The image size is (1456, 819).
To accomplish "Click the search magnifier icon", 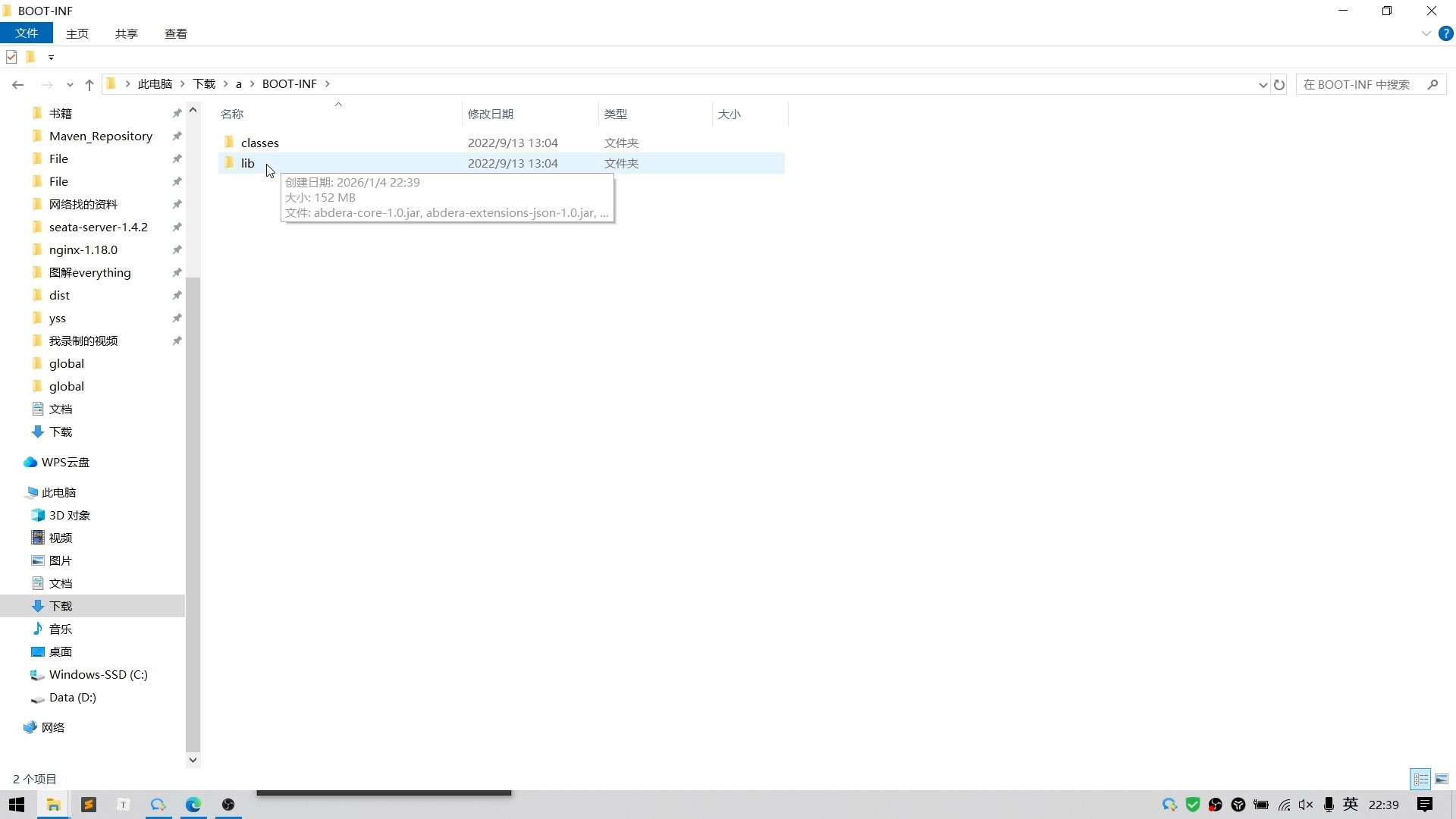I will 1432,85.
